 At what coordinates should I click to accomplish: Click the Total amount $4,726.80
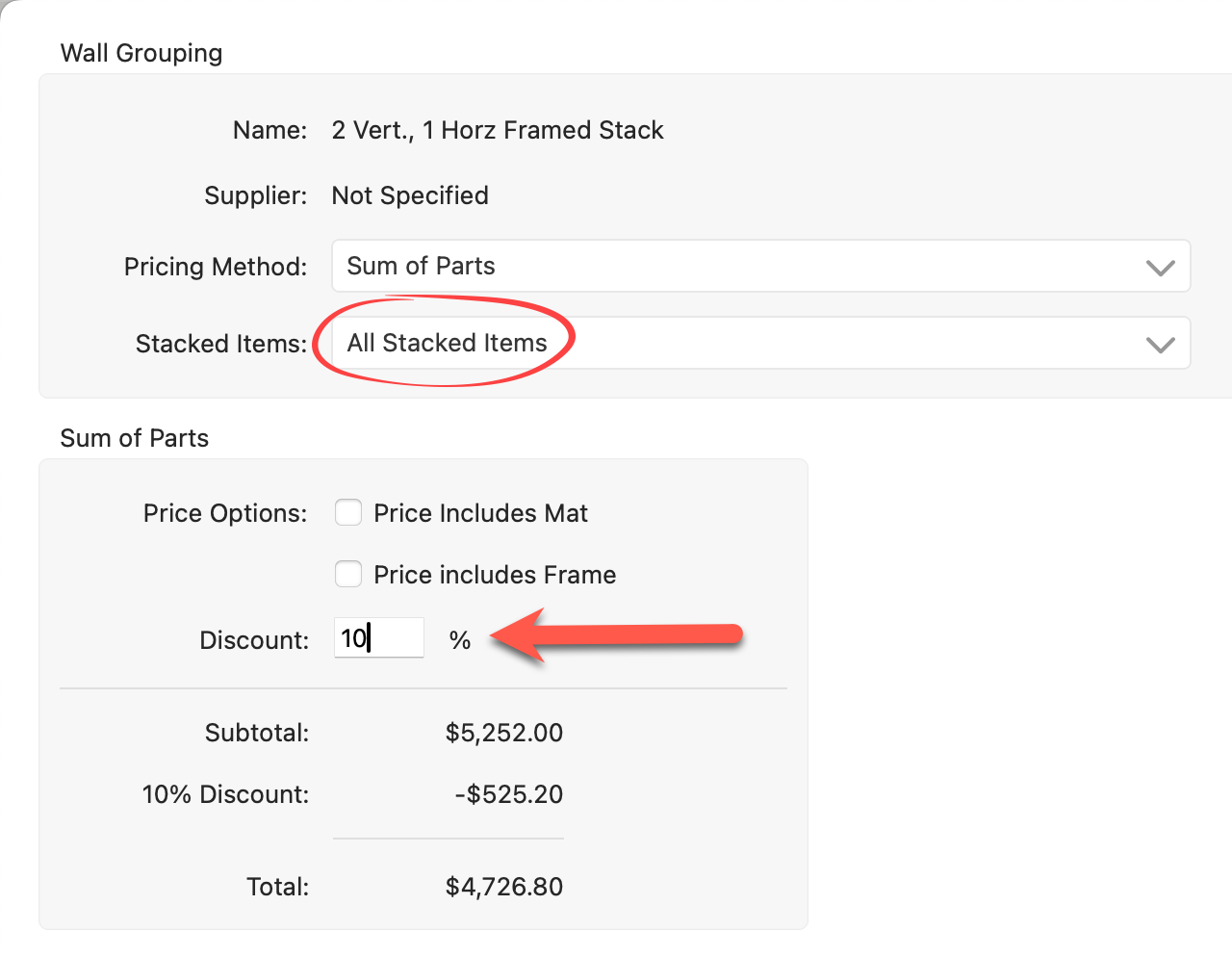point(504,887)
